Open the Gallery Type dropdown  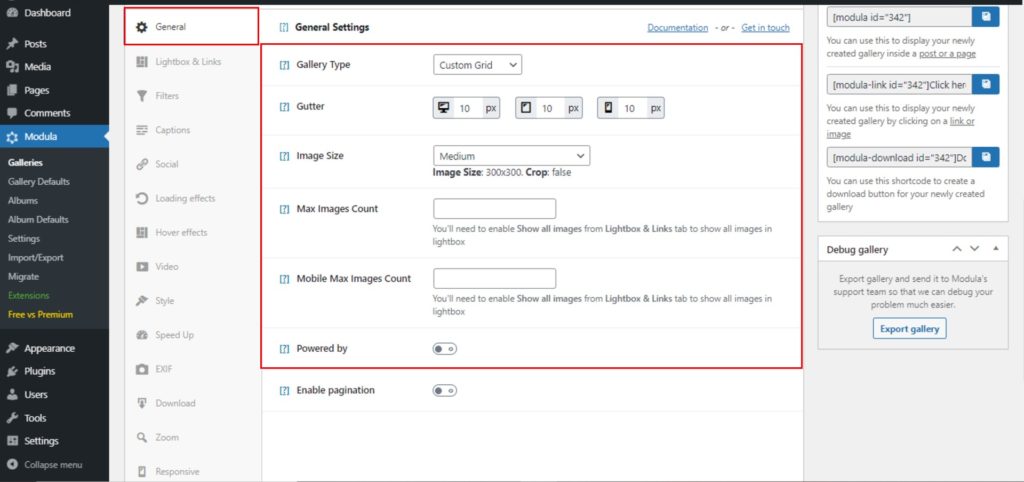pyautogui.click(x=478, y=65)
